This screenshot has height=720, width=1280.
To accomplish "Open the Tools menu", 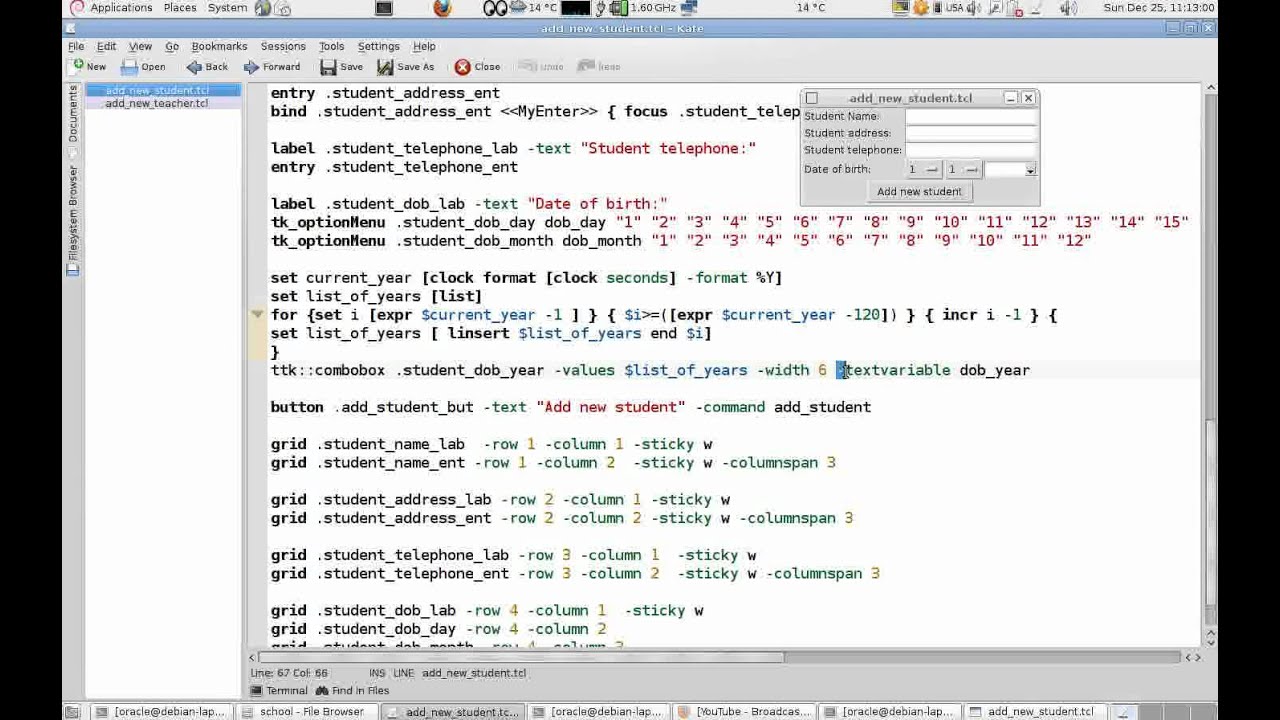I will click(331, 46).
